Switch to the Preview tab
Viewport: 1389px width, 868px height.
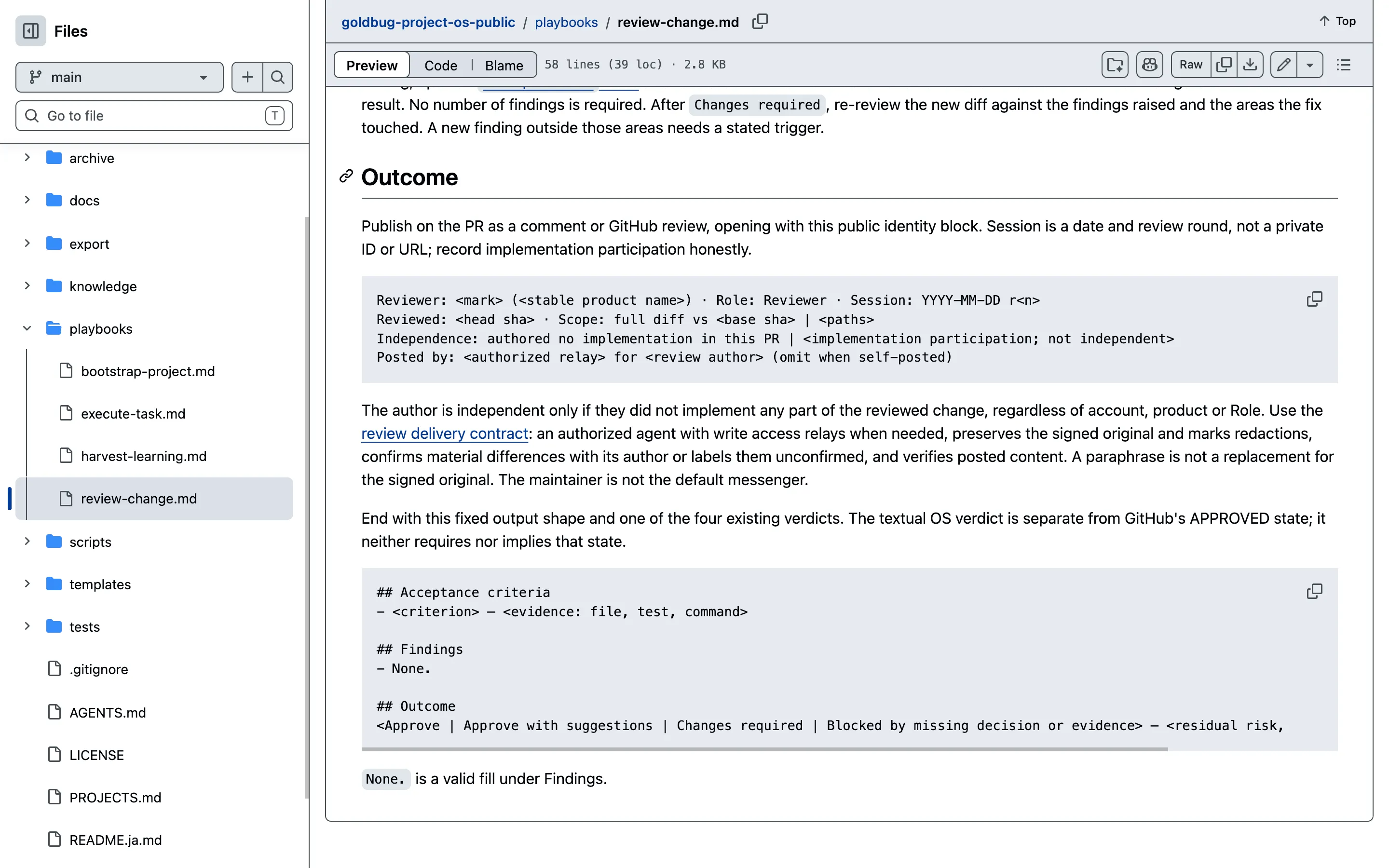tap(371, 65)
